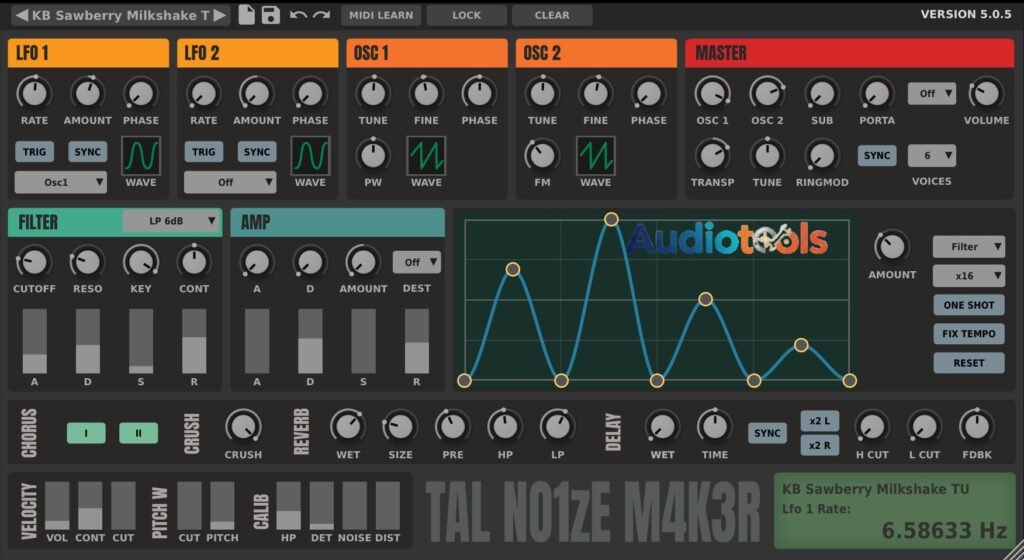The width and height of the screenshot is (1024, 560).
Task: Click the CLEAR button
Action: tap(552, 15)
